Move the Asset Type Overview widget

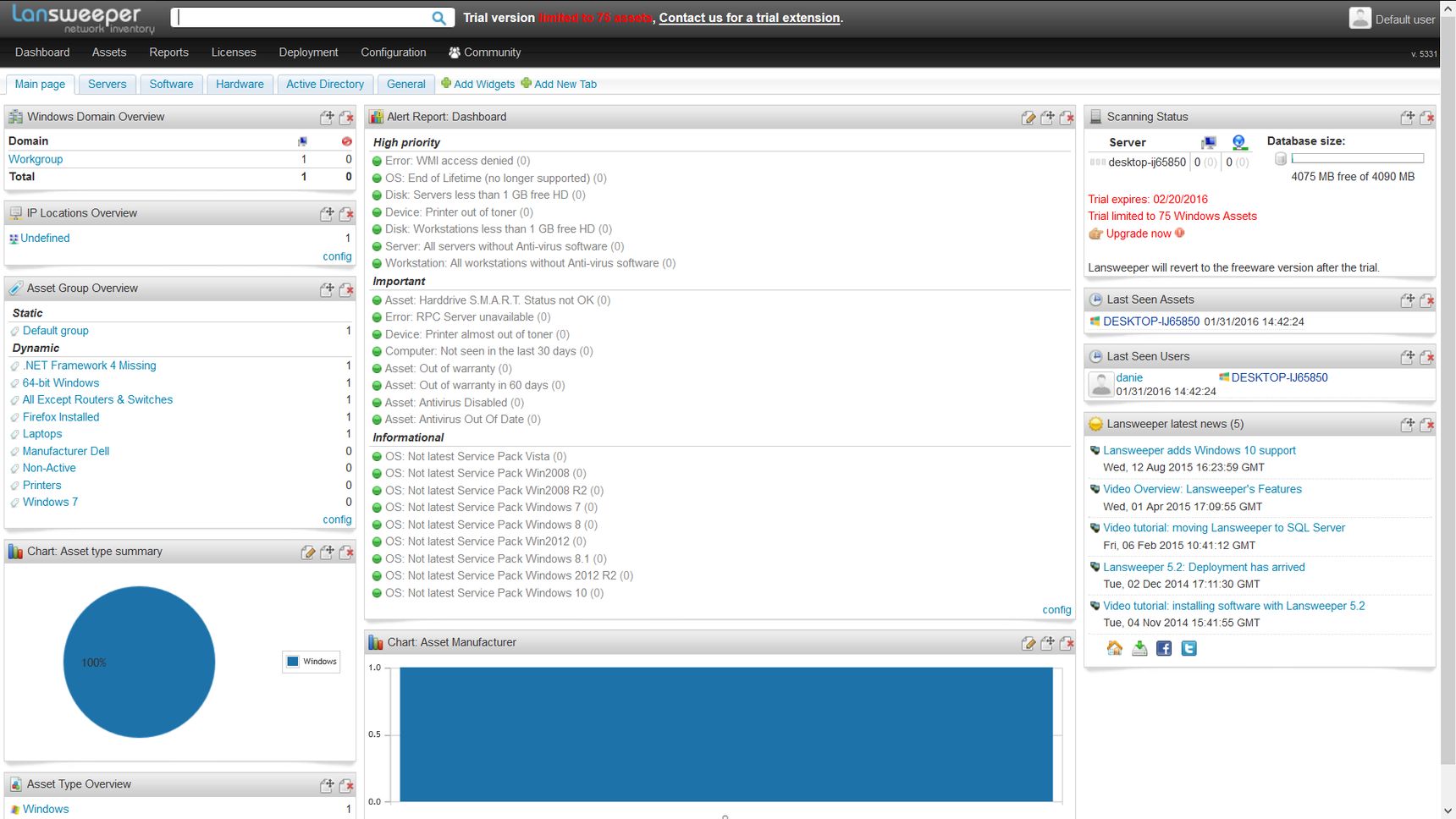point(327,785)
